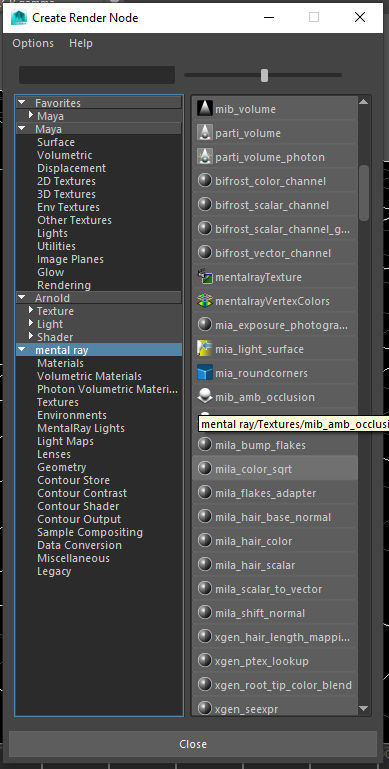Select the mib_volume node icon

205,108
